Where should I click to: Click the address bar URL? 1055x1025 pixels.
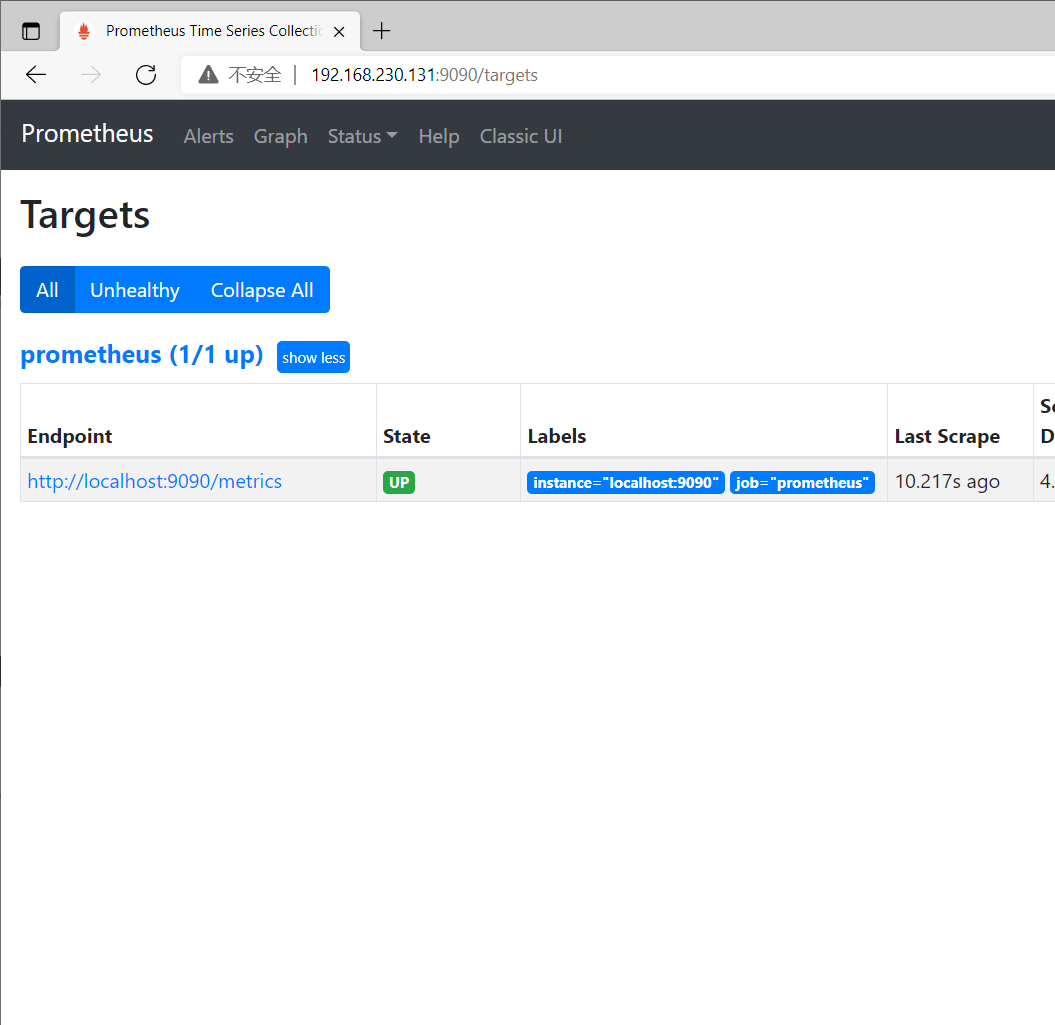pyautogui.click(x=425, y=75)
